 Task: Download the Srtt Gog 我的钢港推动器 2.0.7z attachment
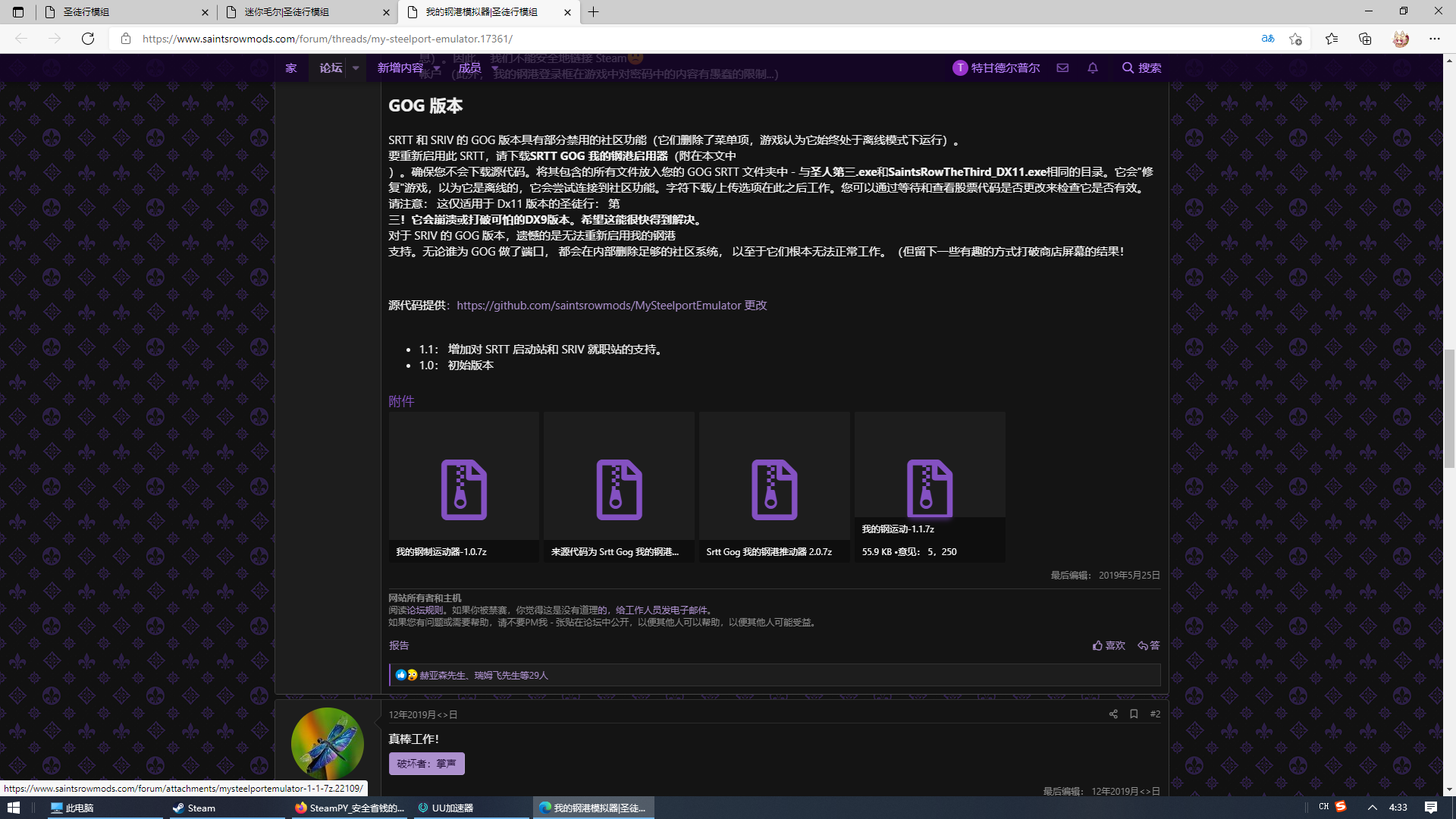point(774,487)
